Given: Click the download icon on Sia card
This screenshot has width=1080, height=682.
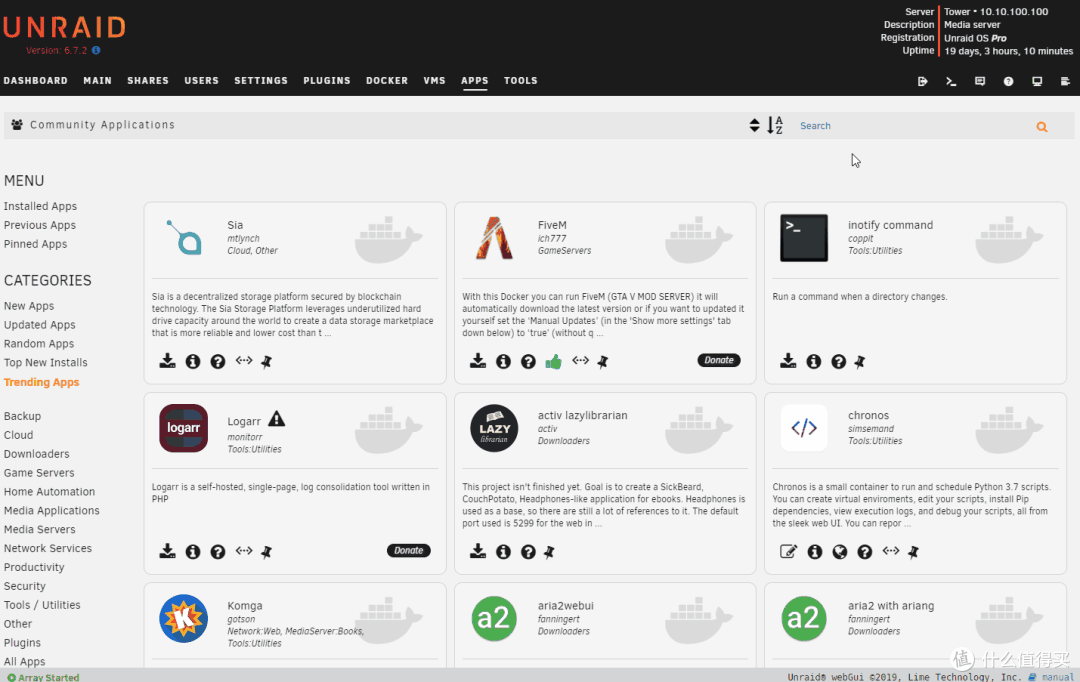Looking at the screenshot, I should pos(168,361).
